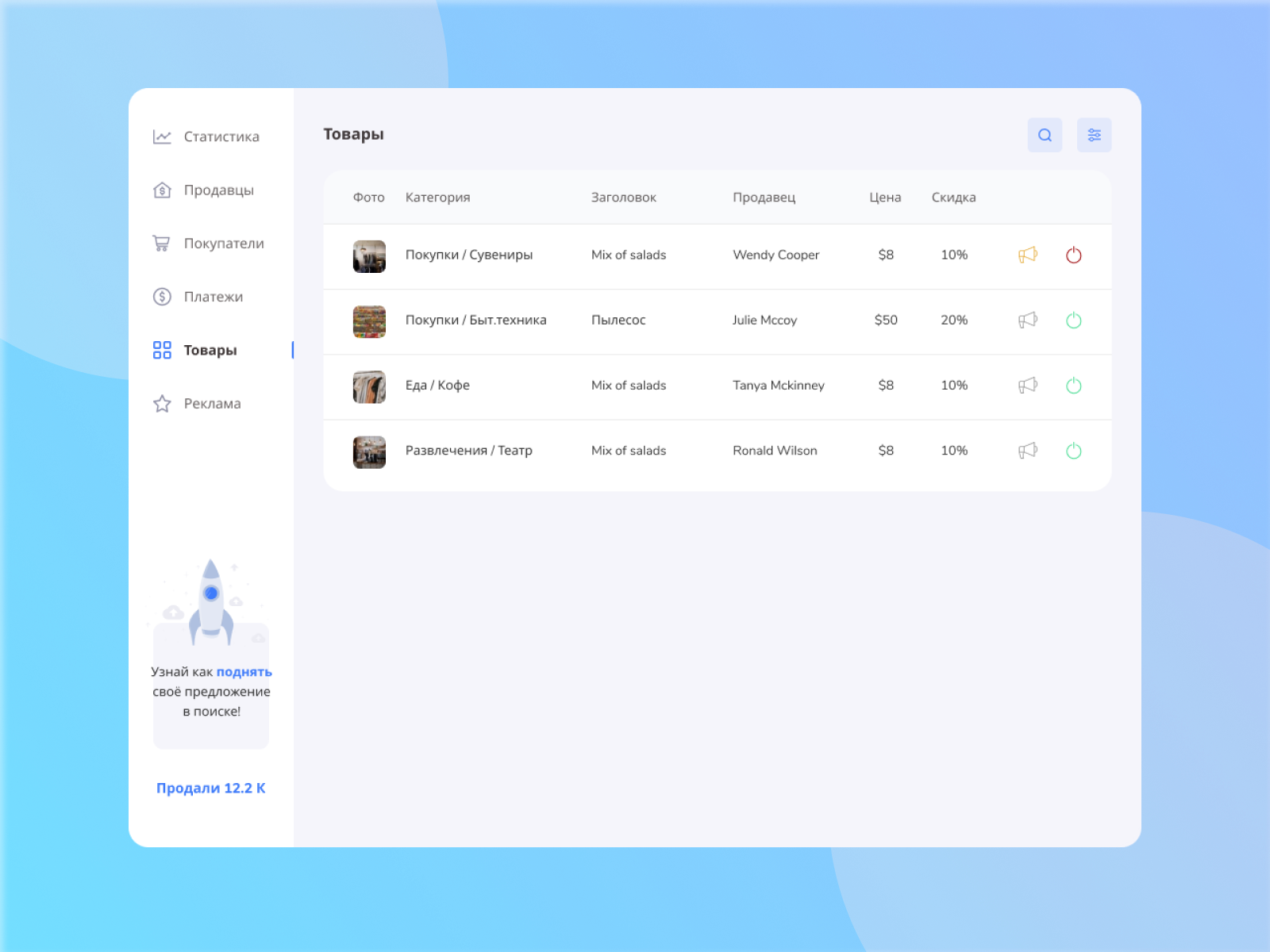
Task: Click megaphone icon in Ronald Wilson row
Action: (x=1028, y=451)
